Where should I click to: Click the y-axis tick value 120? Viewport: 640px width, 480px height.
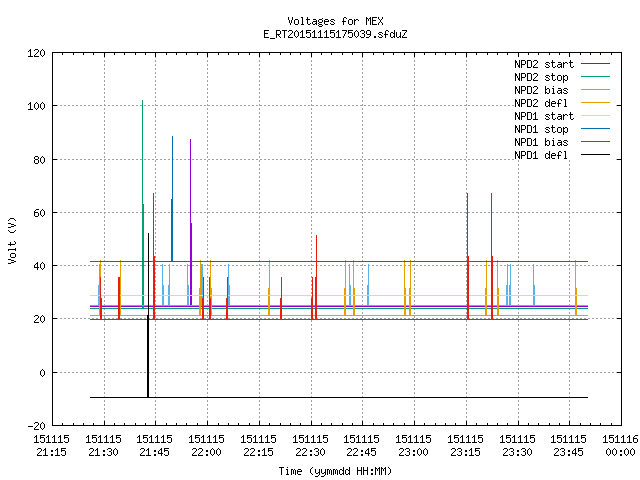(x=36, y=53)
